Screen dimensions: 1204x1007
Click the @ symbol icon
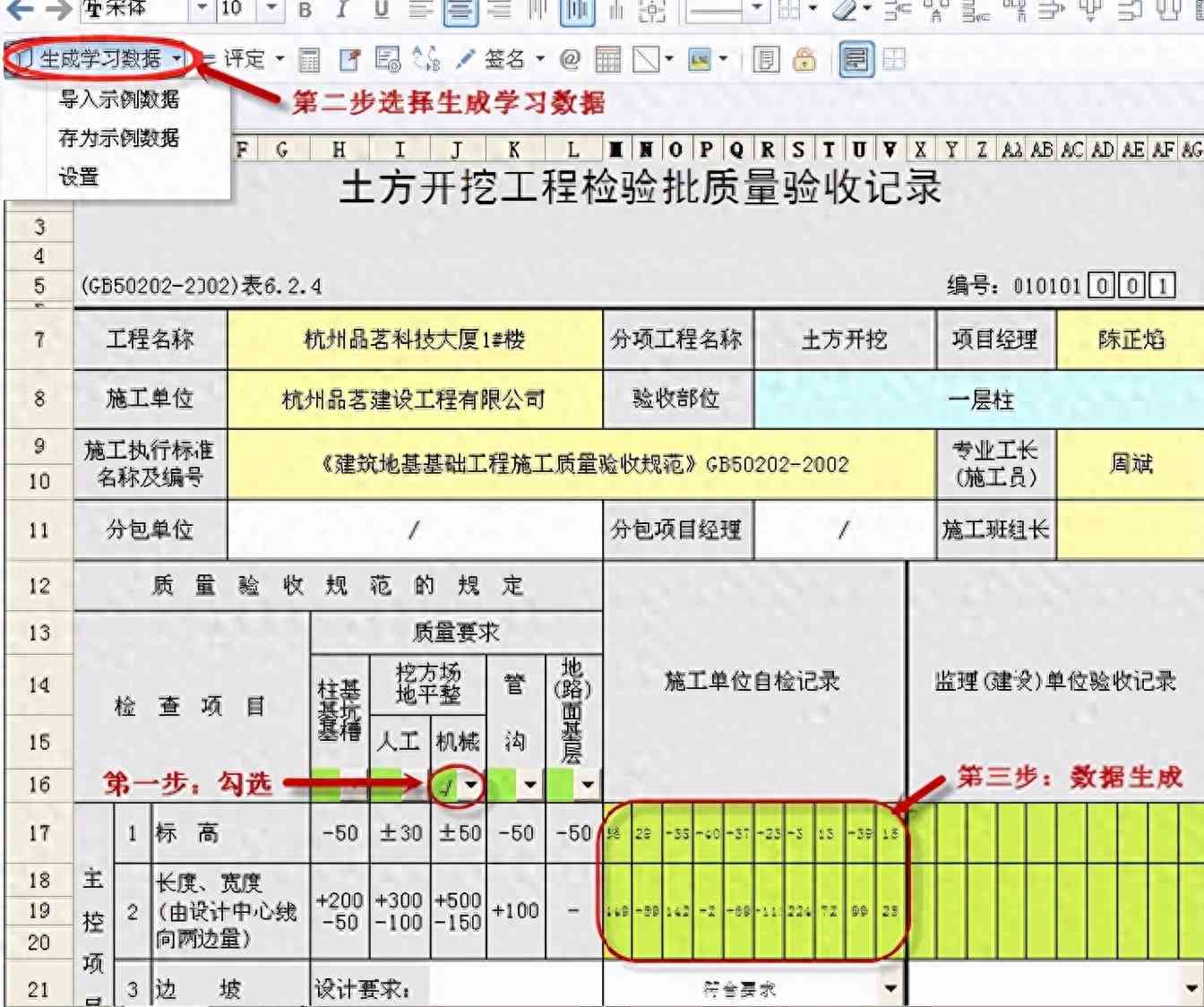(569, 60)
